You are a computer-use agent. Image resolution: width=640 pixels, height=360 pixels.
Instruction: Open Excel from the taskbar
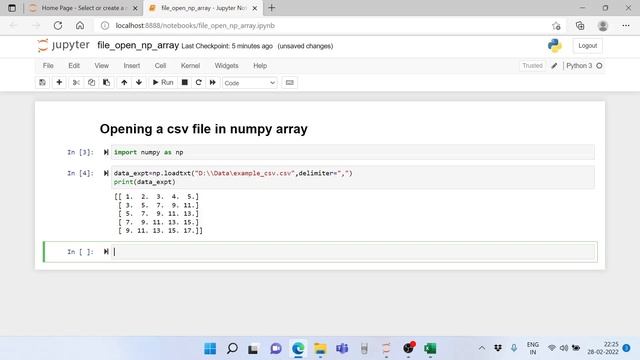click(x=430, y=349)
